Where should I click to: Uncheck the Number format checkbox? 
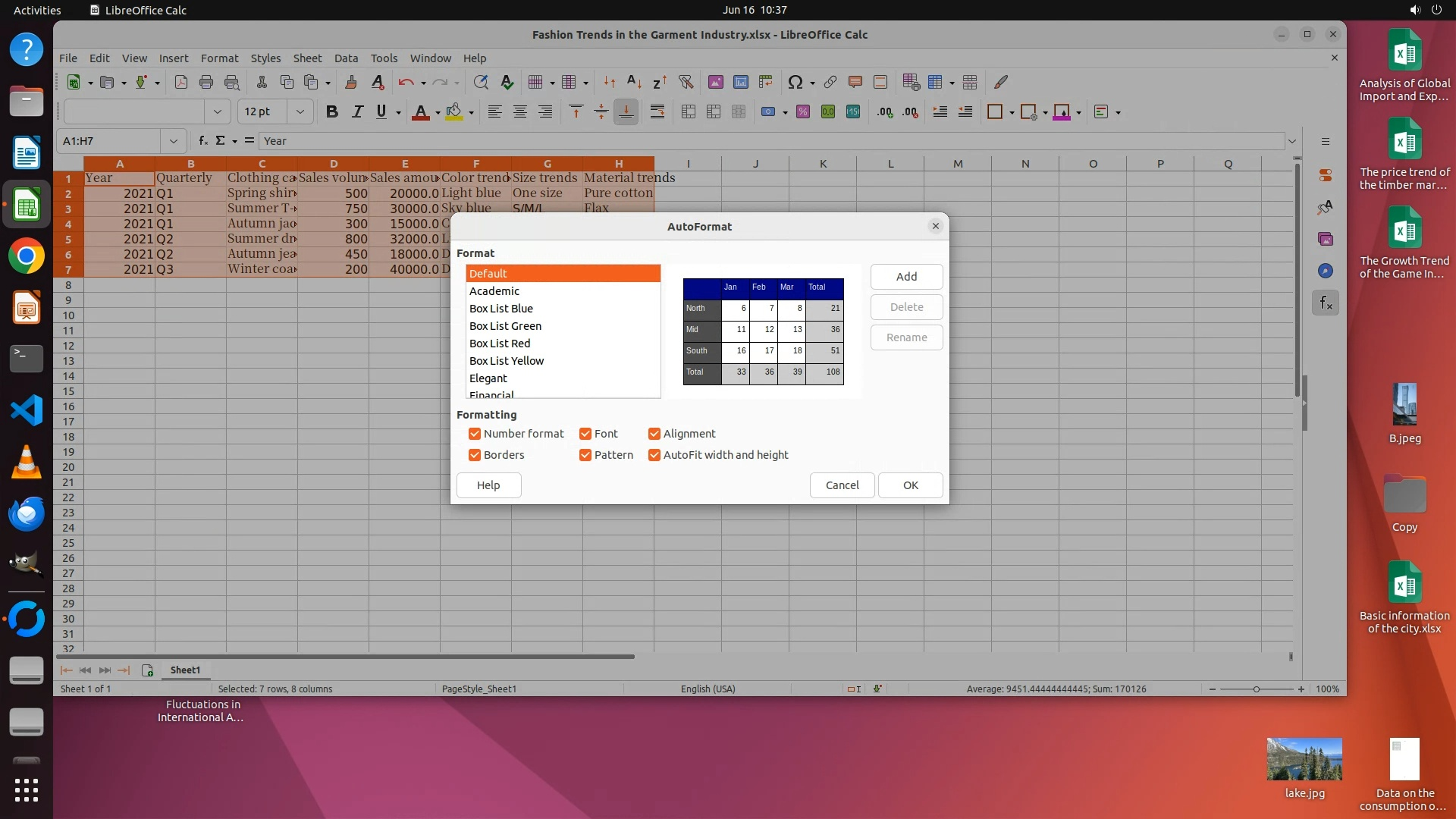[475, 434]
